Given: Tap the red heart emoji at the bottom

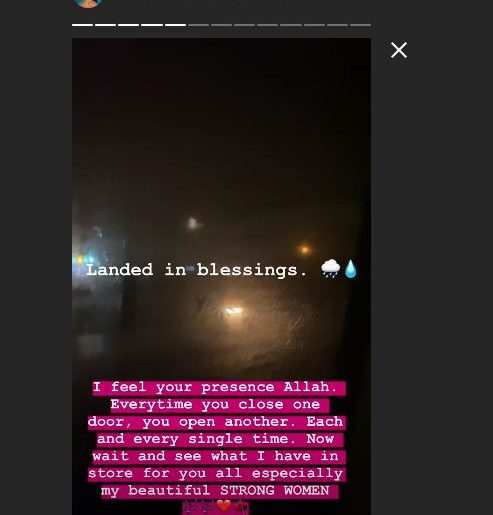Looking at the screenshot, I should tap(224, 506).
